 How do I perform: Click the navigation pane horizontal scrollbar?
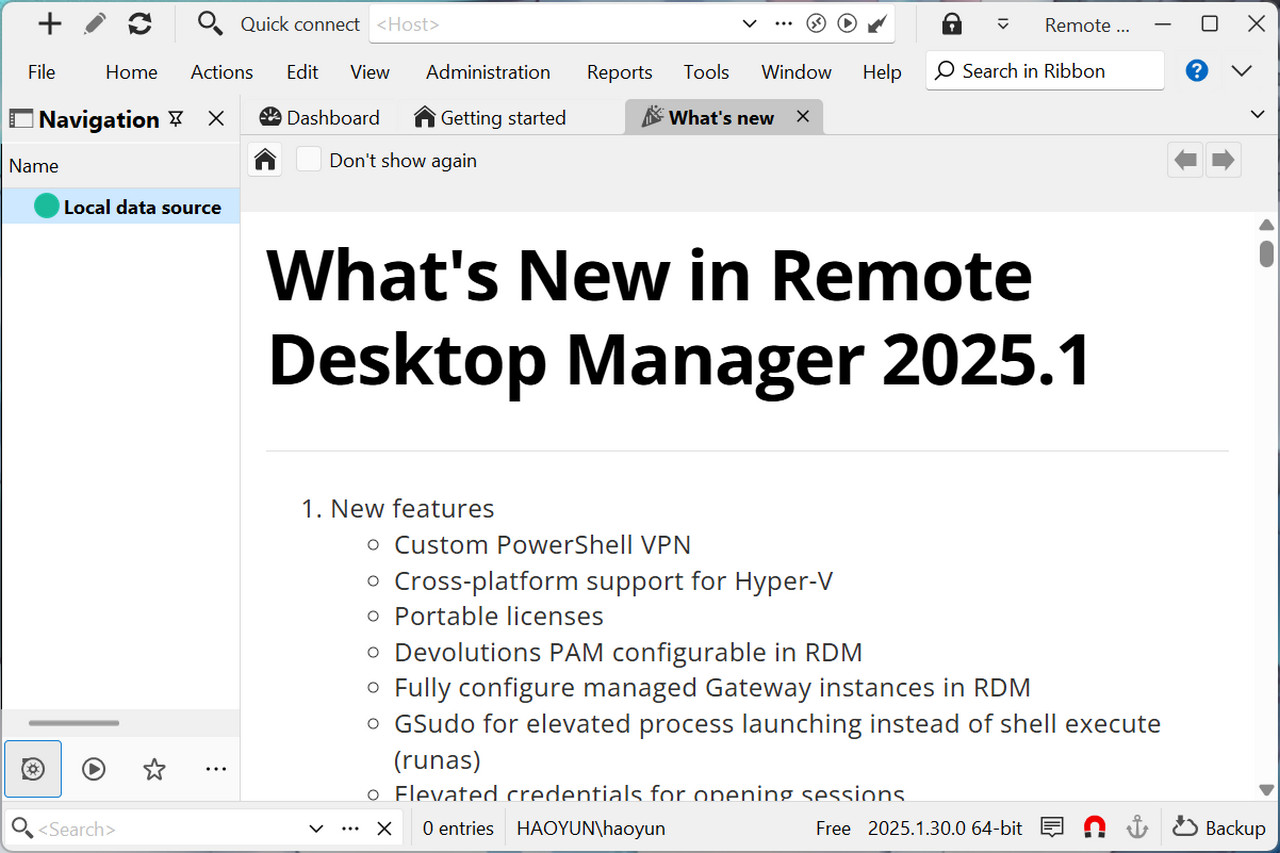point(74,723)
